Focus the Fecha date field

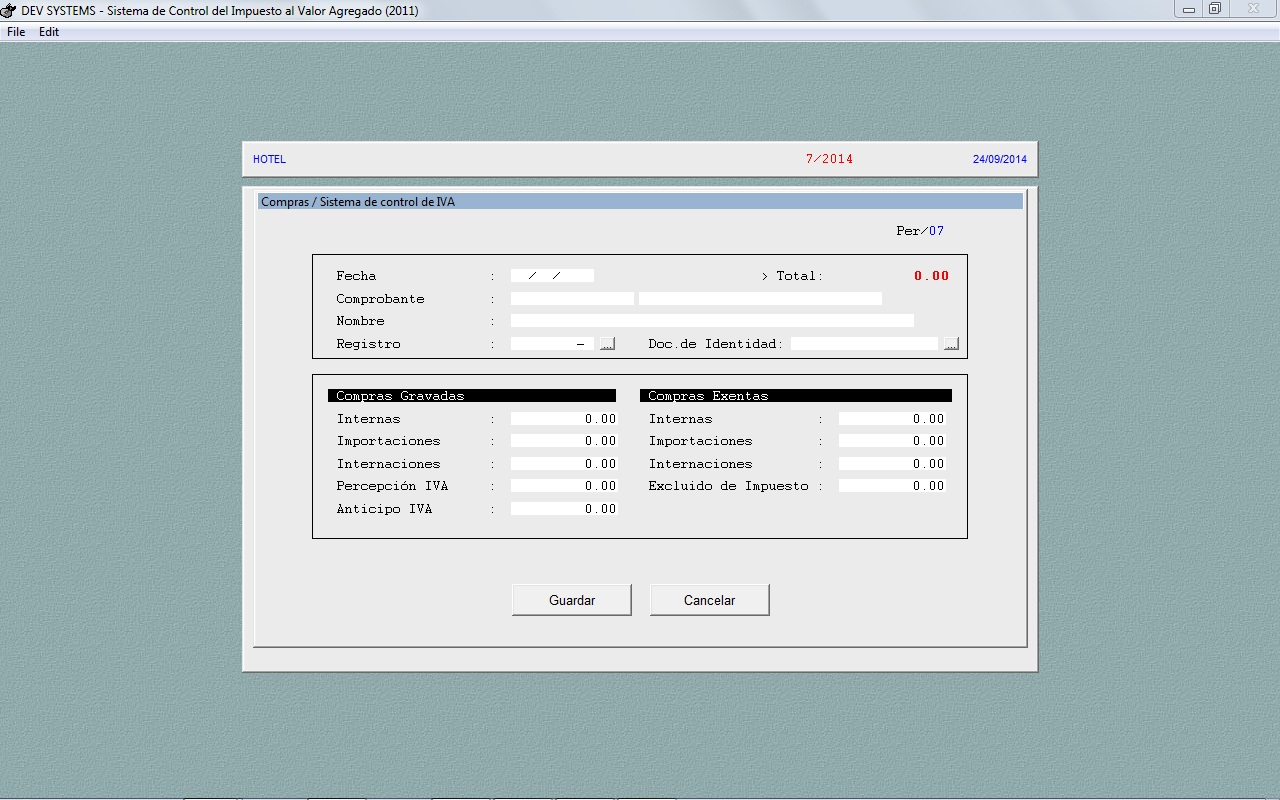point(552,276)
